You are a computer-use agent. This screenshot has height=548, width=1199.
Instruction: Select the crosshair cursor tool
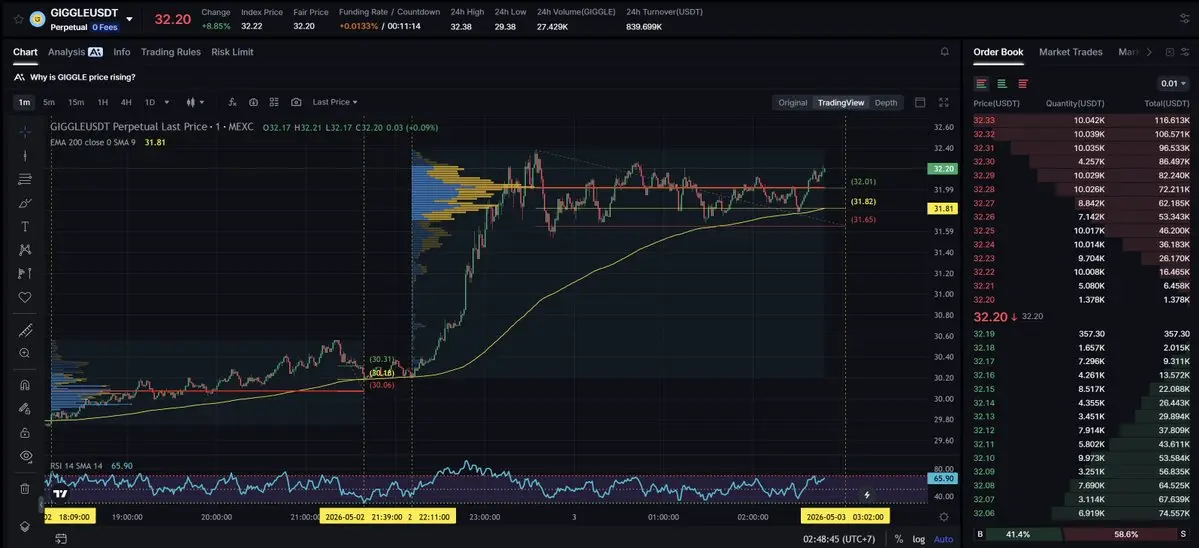coord(24,131)
